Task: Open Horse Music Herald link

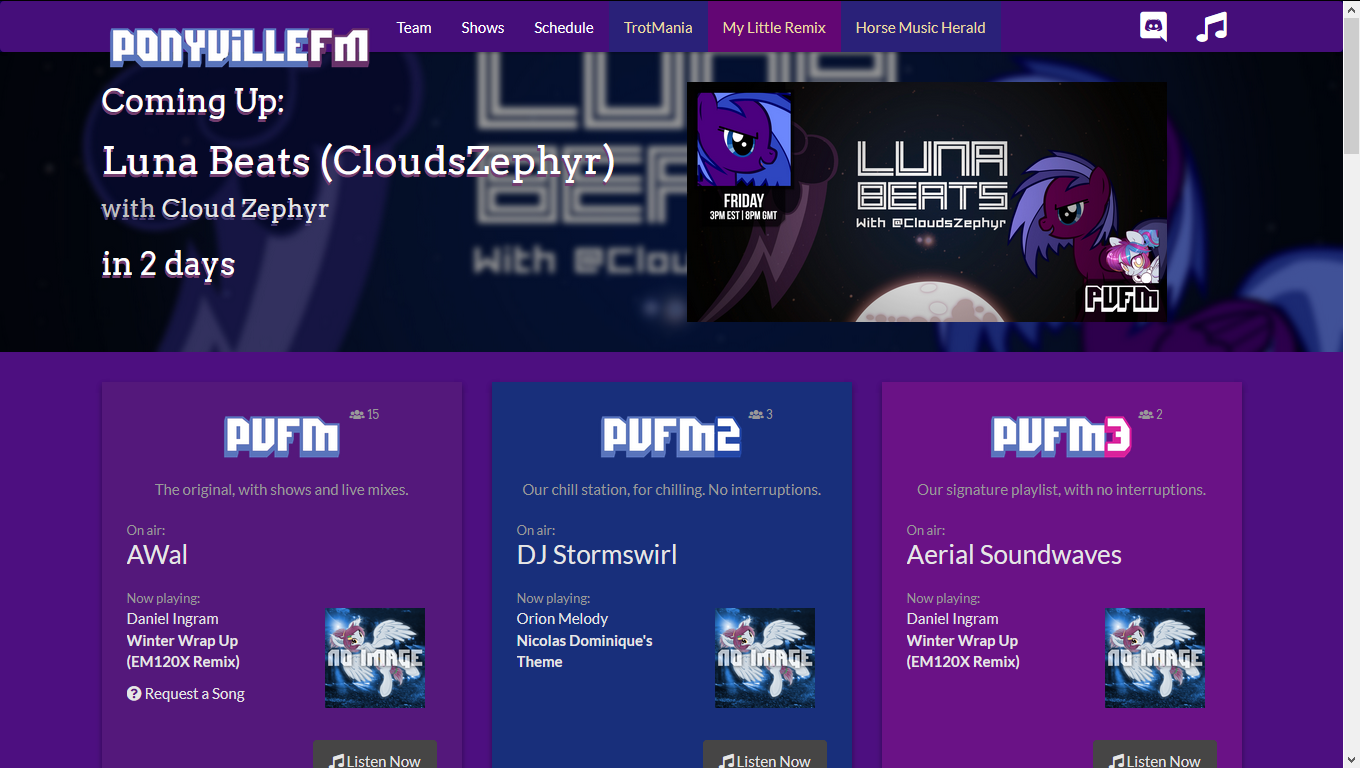Action: (x=921, y=27)
